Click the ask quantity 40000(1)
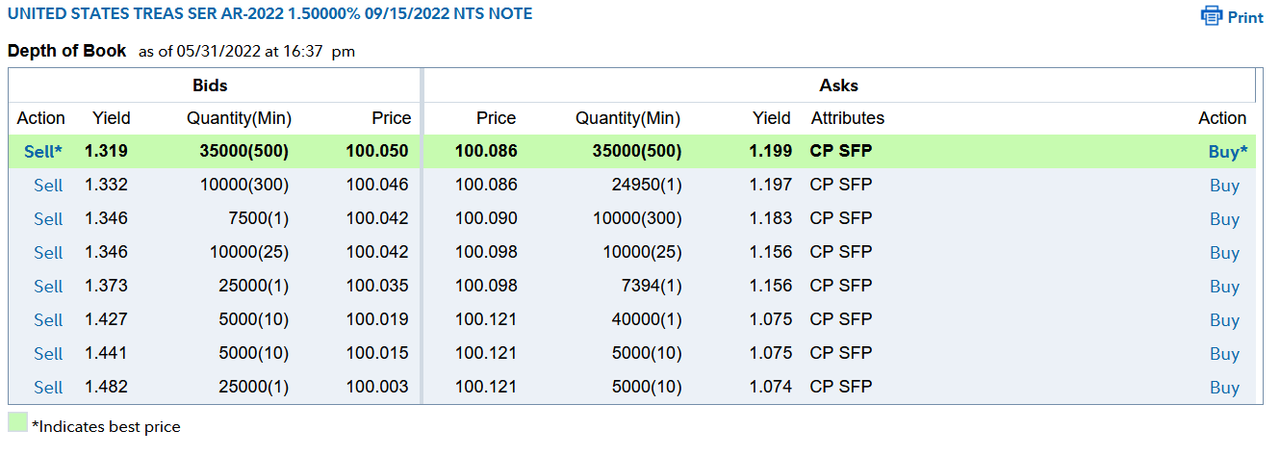Screen dimensions: 1280x451 (647, 319)
